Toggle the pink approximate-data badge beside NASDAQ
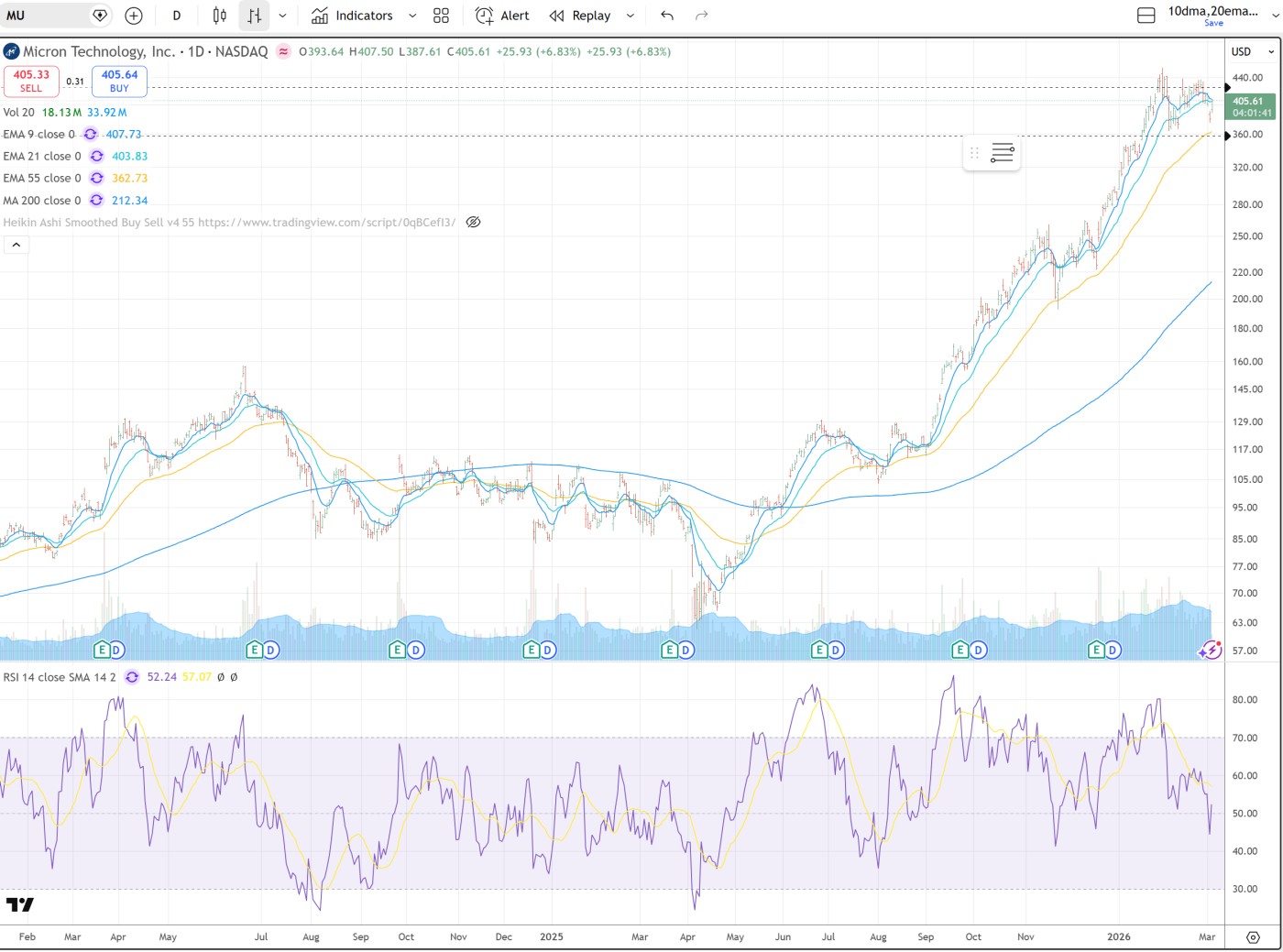Viewport: 1283px width, 952px height. coord(284,52)
